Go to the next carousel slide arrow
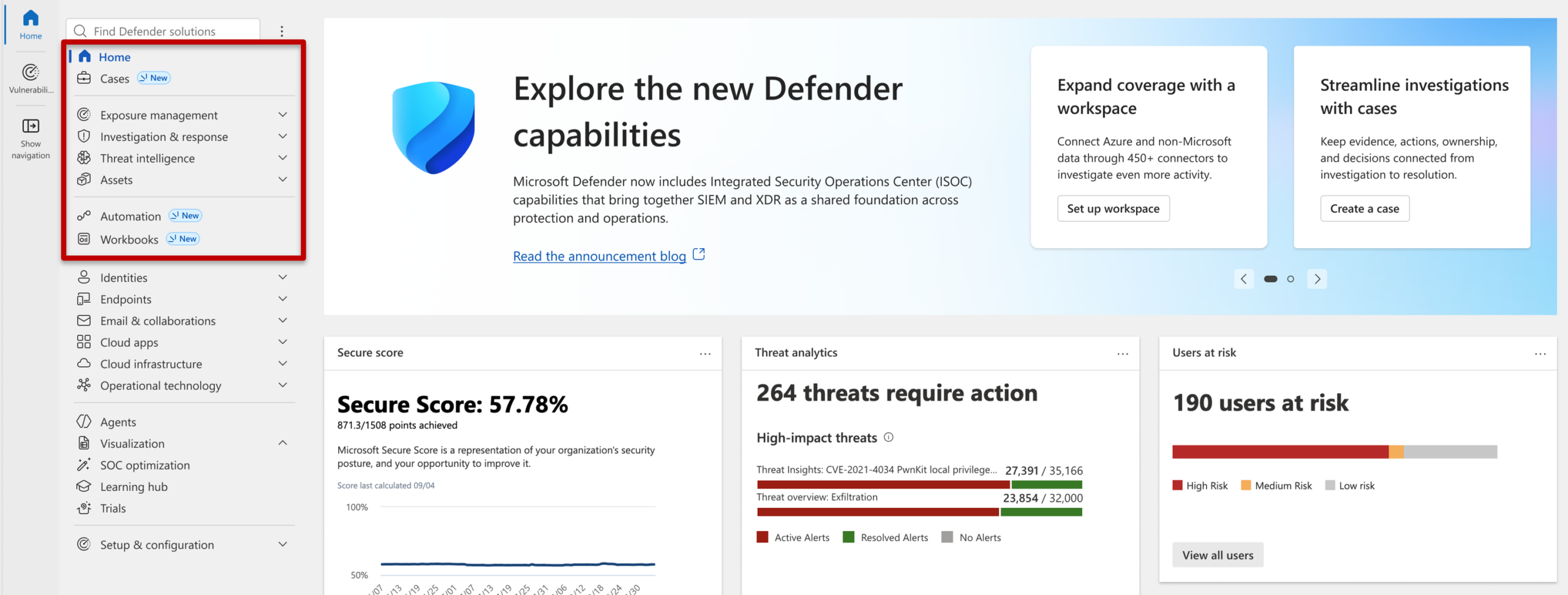Screen dimensions: 1568x595 [1317, 279]
